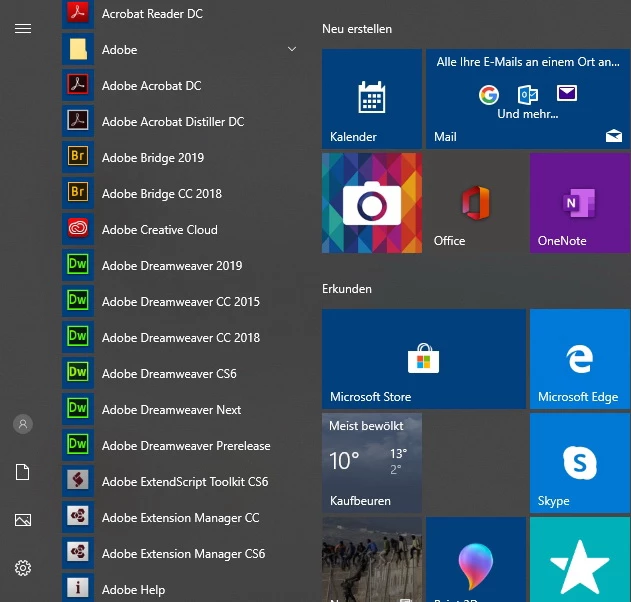Open Adobe Extension Manager CS6 icon
Viewport: 631px width, 602px height.
pos(78,553)
